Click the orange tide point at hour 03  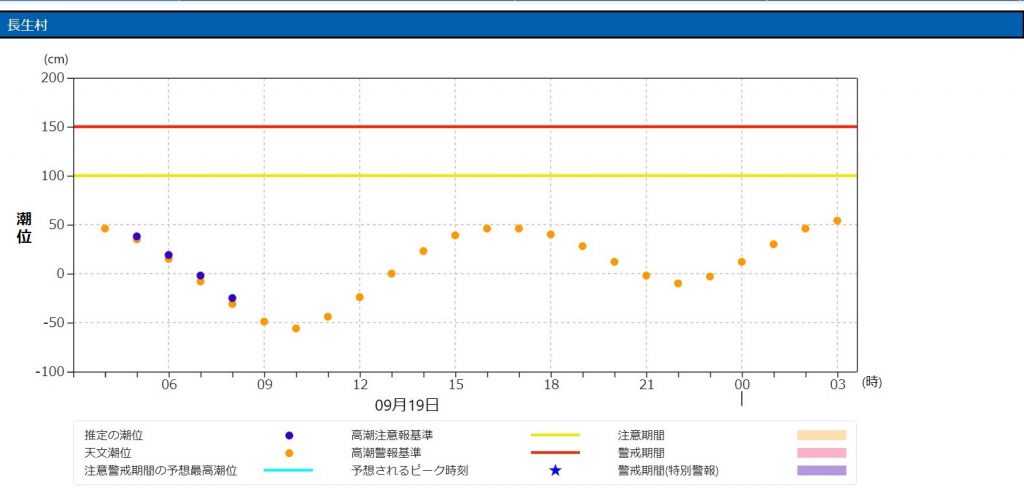pos(837,221)
